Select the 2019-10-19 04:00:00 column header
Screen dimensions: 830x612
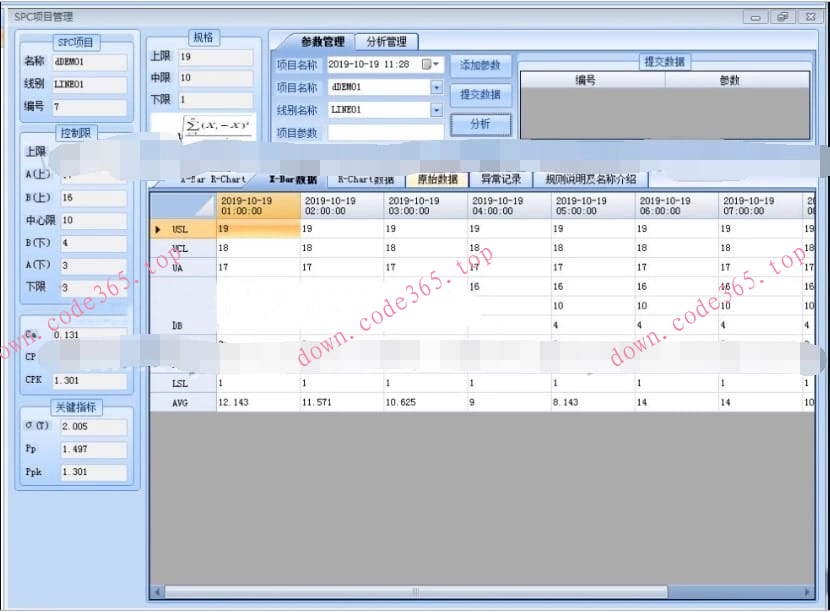click(509, 206)
